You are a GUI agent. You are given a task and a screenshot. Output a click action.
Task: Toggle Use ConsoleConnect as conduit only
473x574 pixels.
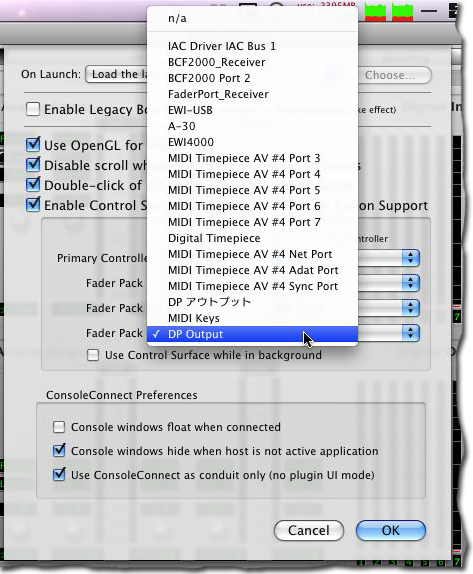tap(59, 475)
